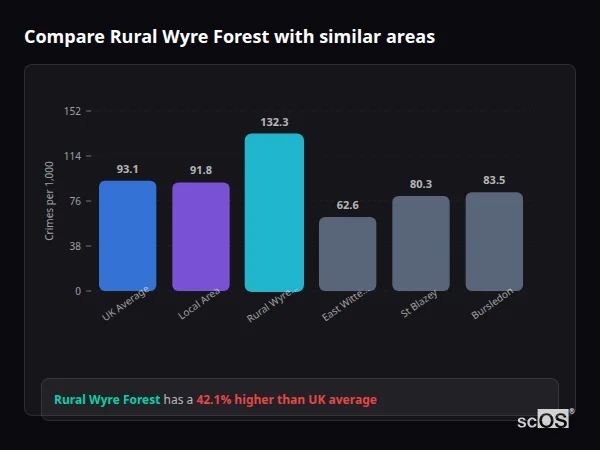Select the East Witte... grey bar

tap(347, 254)
